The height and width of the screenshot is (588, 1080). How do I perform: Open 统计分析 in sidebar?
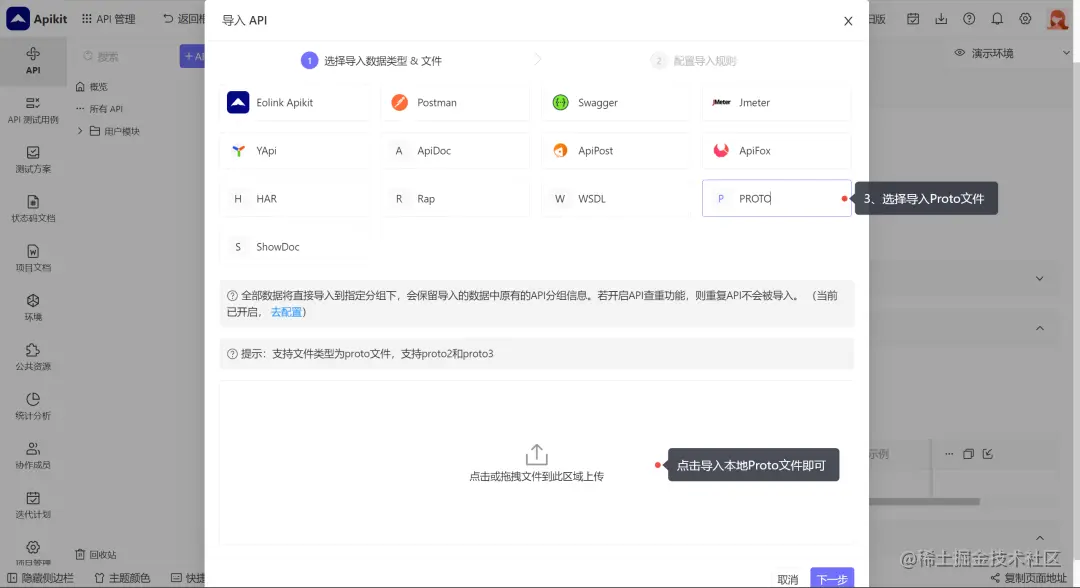33,406
